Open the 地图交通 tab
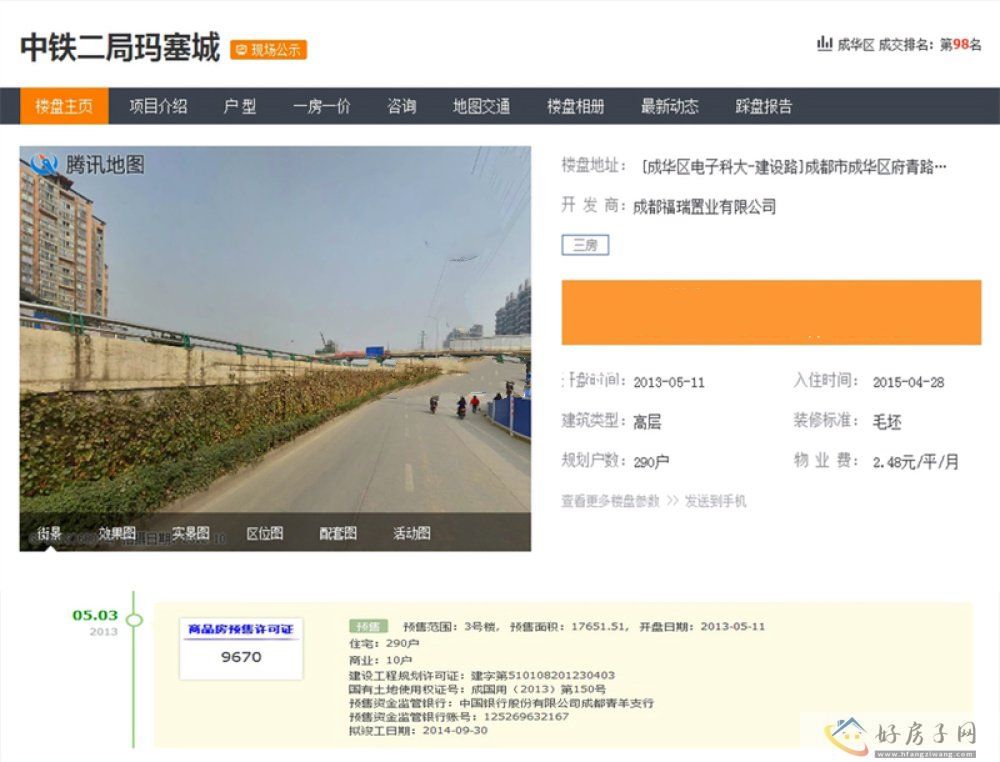 (481, 107)
